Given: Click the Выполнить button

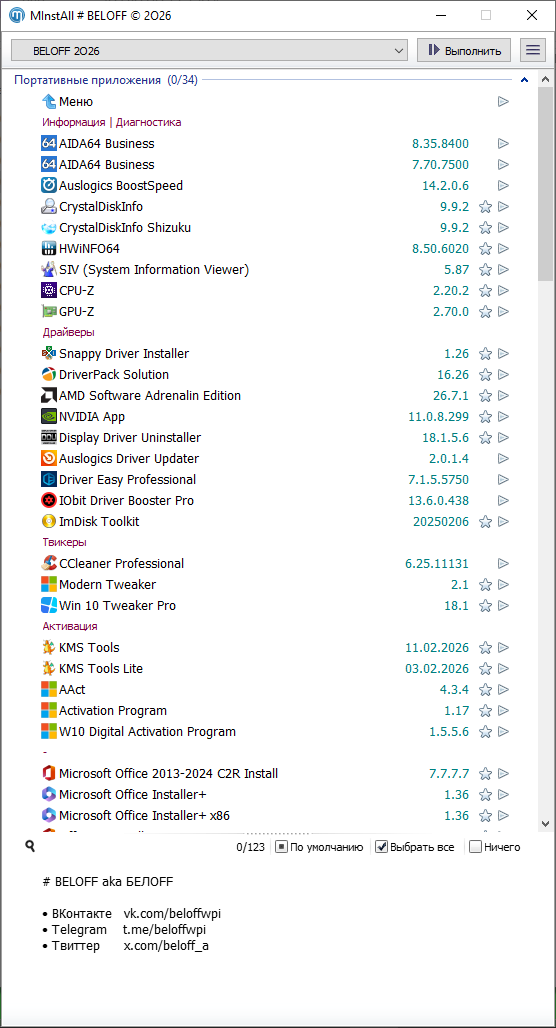Looking at the screenshot, I should coord(466,50).
